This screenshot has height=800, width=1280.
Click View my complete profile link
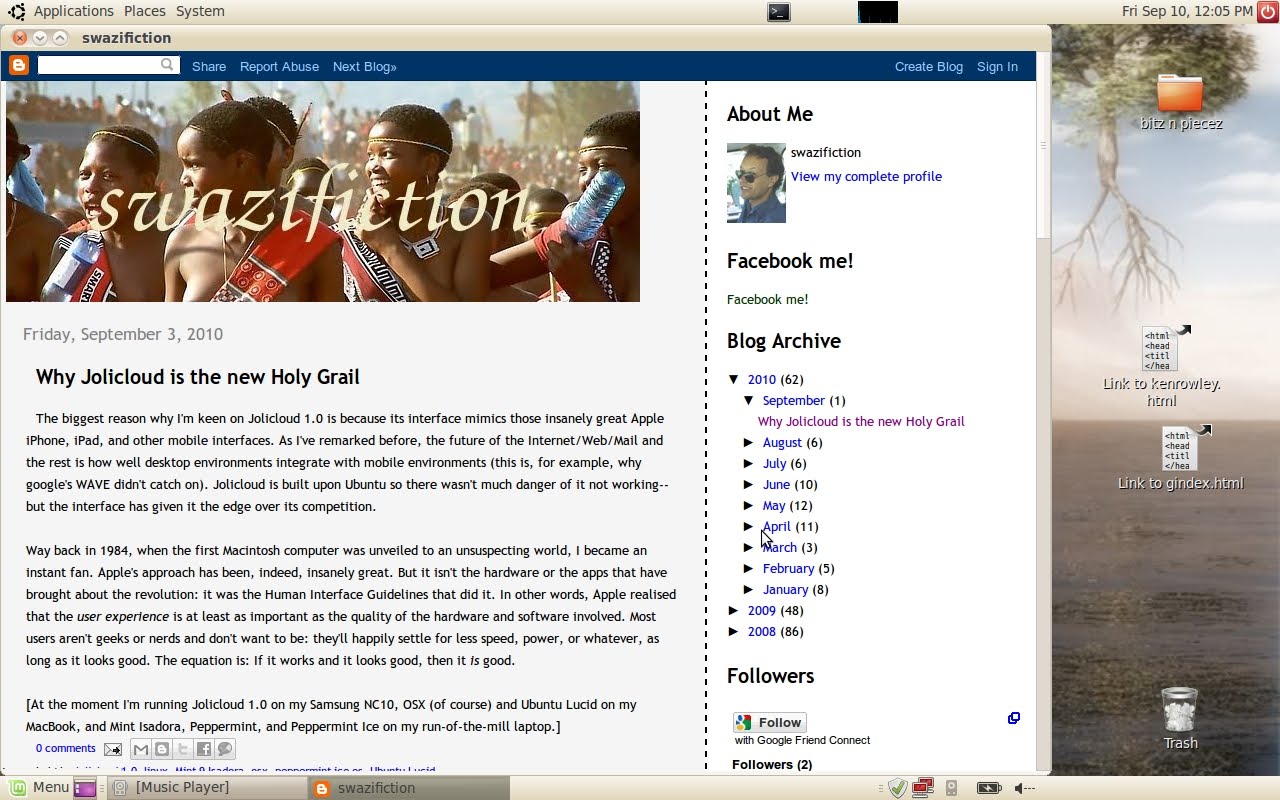(x=866, y=176)
